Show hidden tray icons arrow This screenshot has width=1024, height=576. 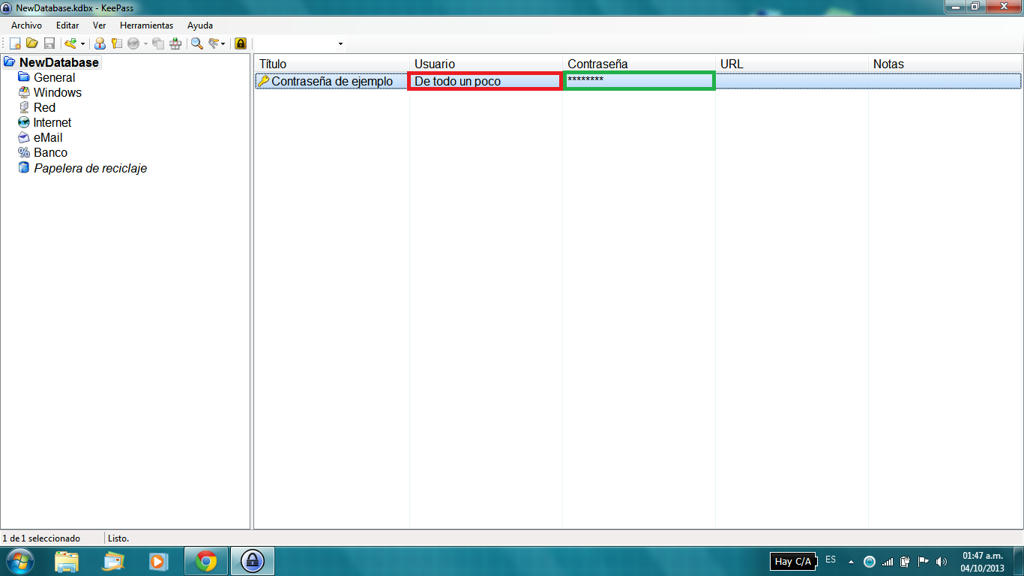pos(851,562)
